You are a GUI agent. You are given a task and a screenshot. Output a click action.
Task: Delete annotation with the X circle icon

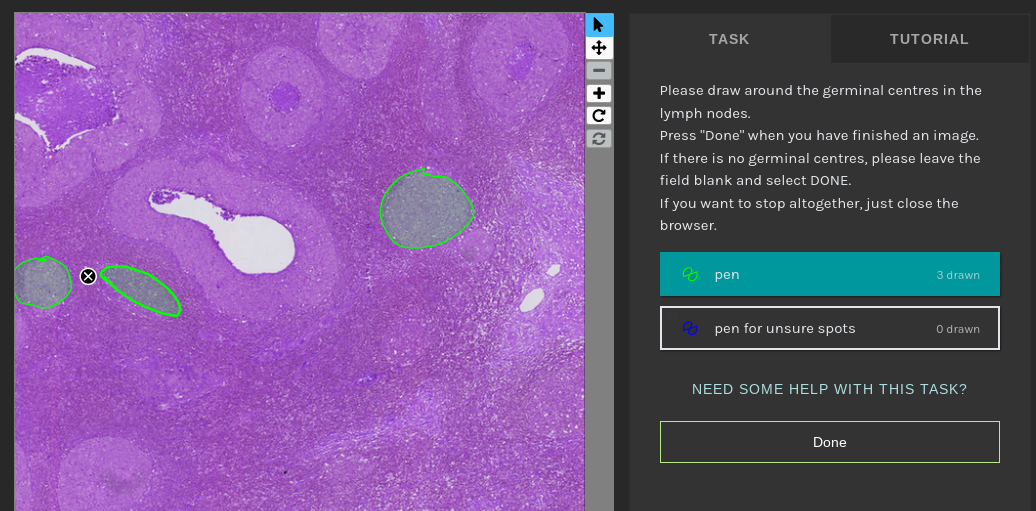click(x=88, y=276)
